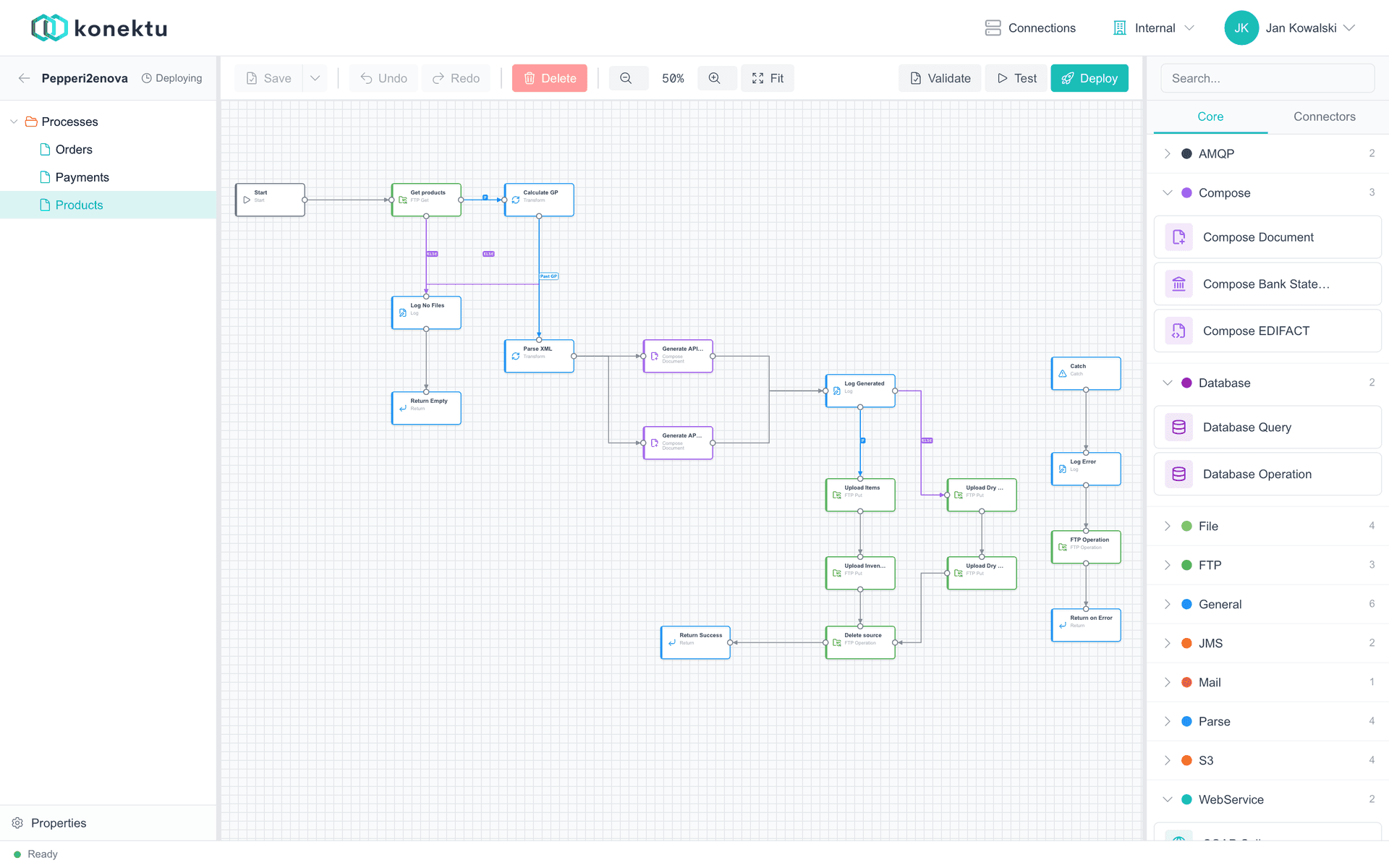
Task: Switch to the Connectors tab
Action: point(1324,116)
